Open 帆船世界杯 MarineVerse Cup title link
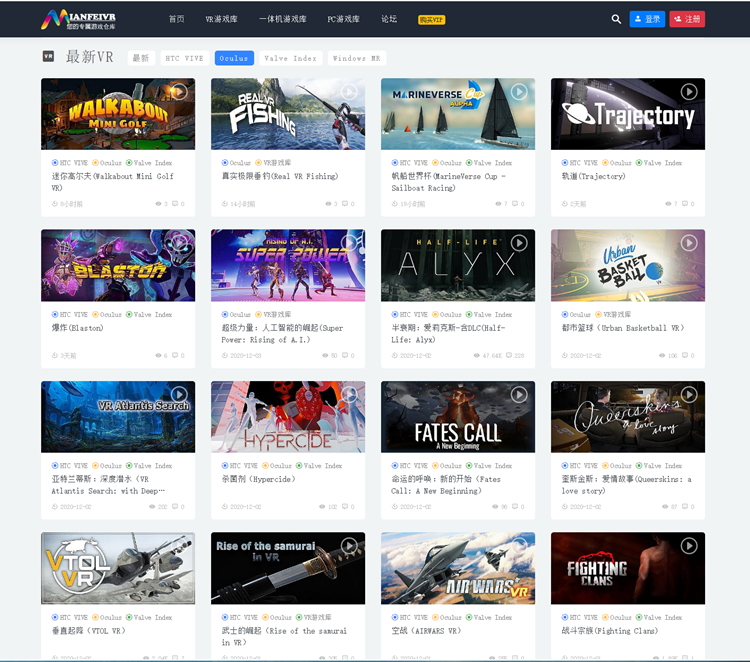 448,182
